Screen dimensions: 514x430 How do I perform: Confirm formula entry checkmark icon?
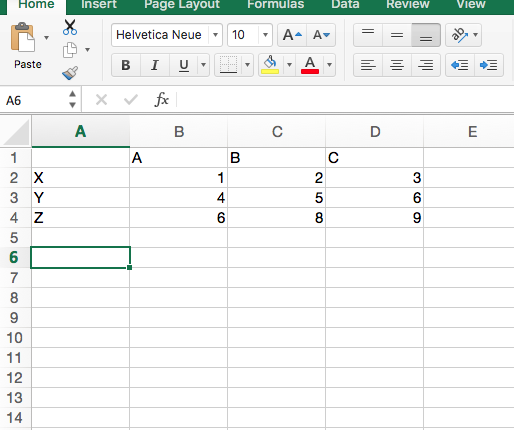131,100
